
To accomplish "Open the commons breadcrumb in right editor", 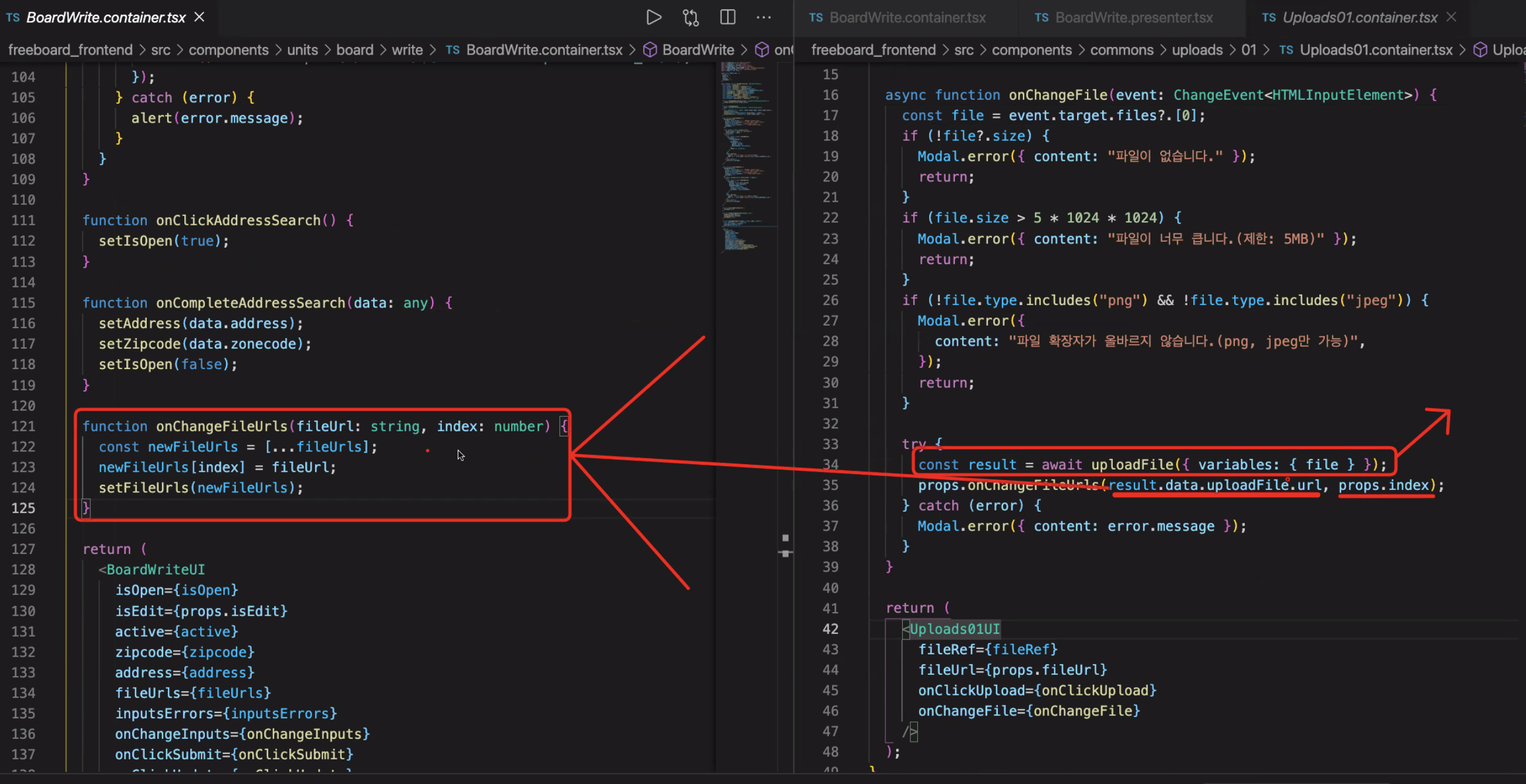I will (x=1122, y=50).
